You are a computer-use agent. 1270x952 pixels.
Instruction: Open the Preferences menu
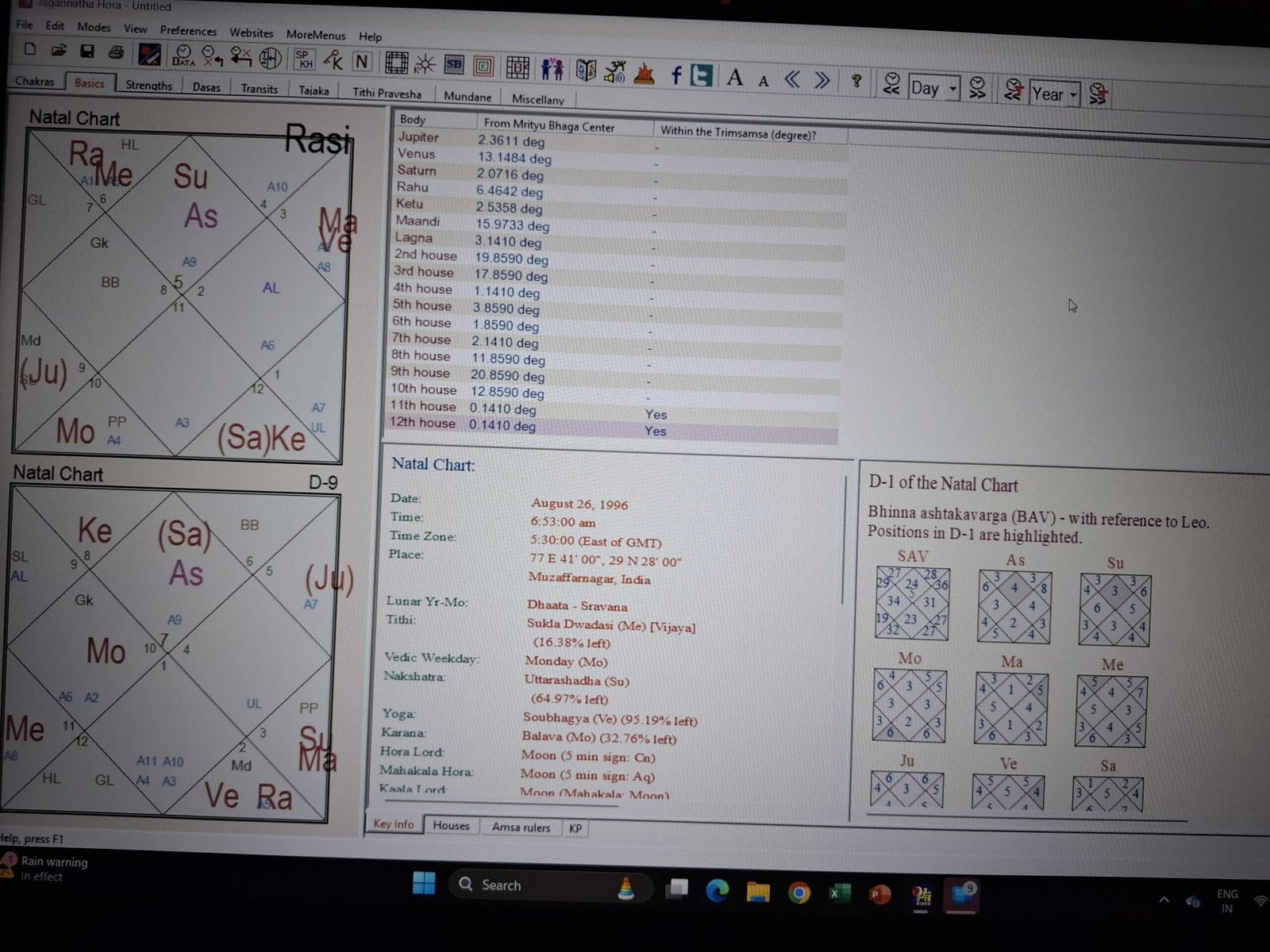[188, 31]
